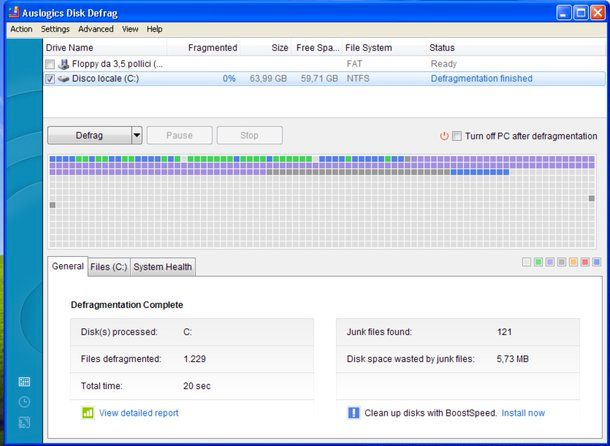This screenshot has width=610, height=446.
Task: Click the green legend color swatch
Action: (x=538, y=262)
